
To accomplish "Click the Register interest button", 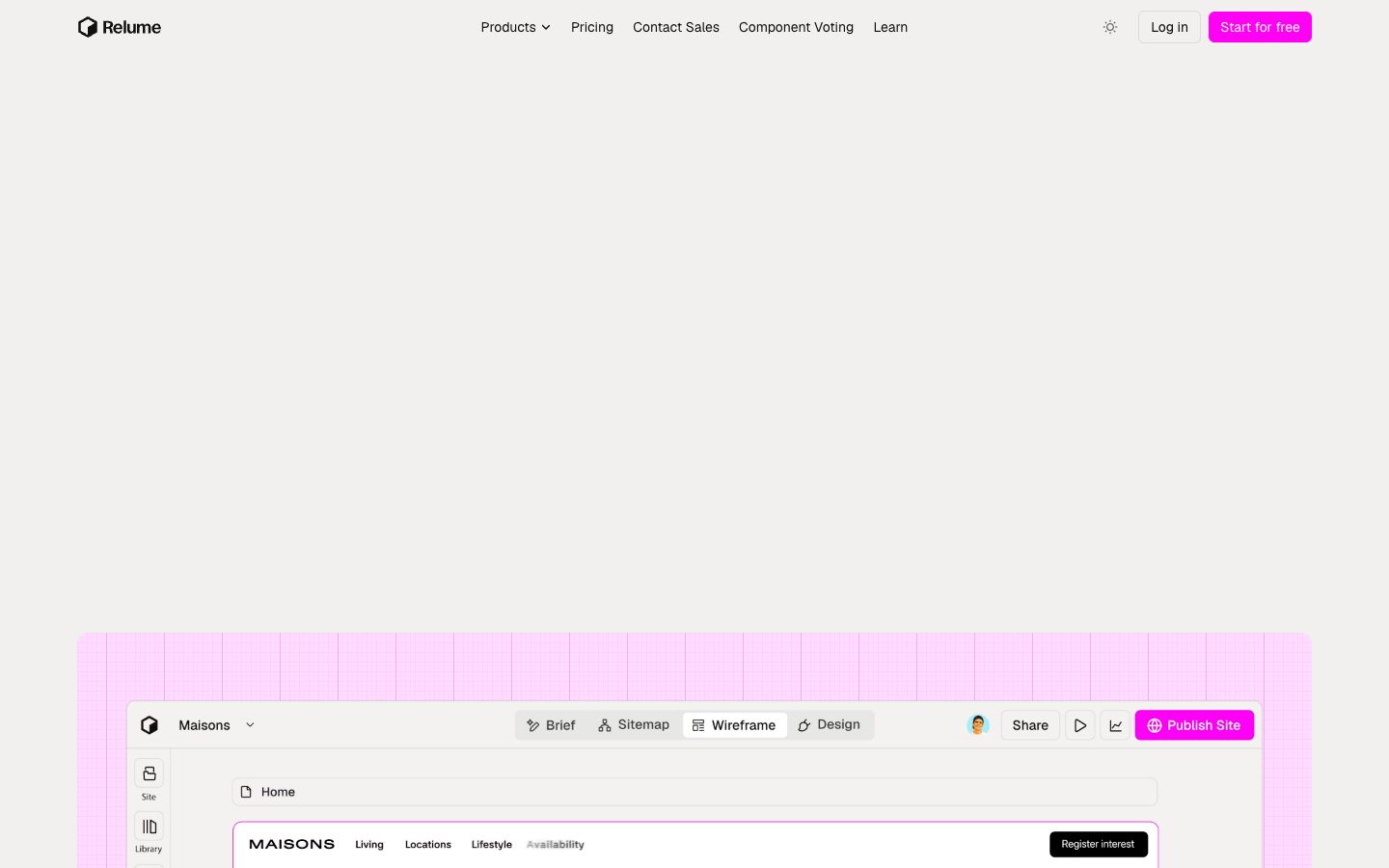I will pos(1099,844).
